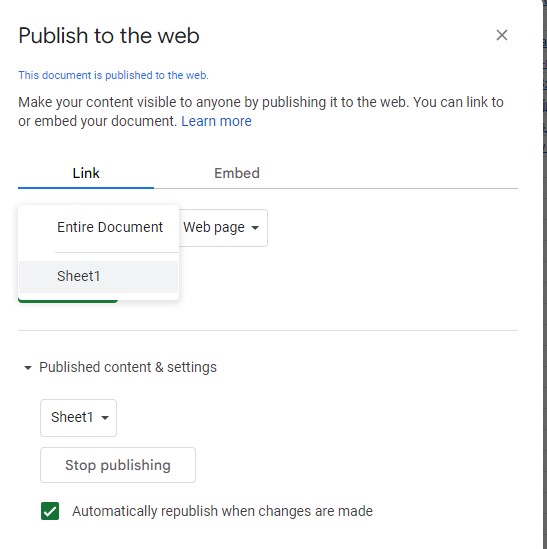Switch to the Embed tab
Image resolution: width=547 pixels, height=549 pixels.
pos(237,173)
